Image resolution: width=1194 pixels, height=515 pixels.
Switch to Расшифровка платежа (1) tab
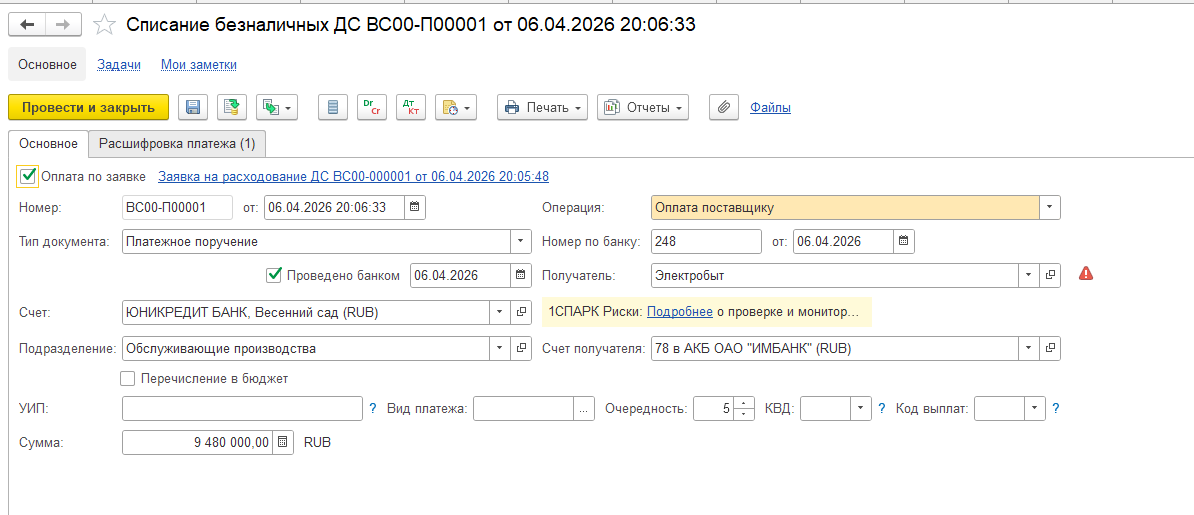pyautogui.click(x=176, y=144)
